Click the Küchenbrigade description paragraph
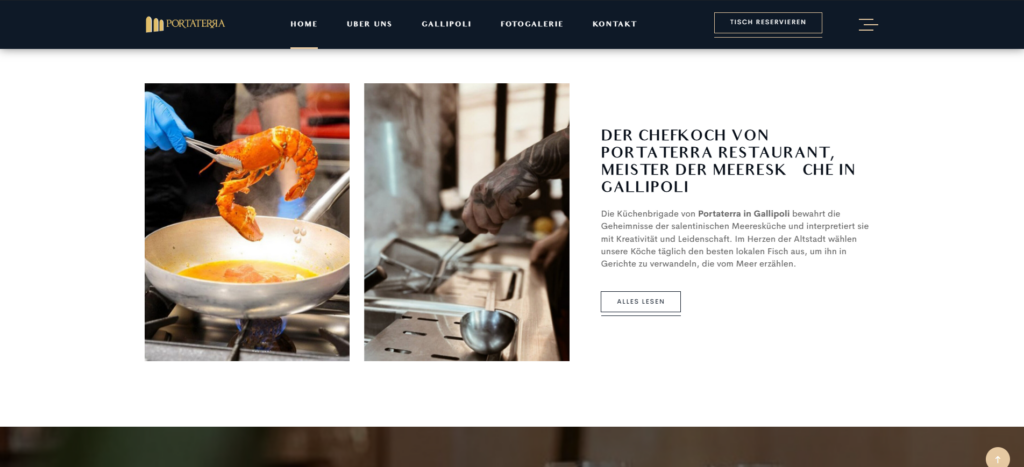 point(735,238)
